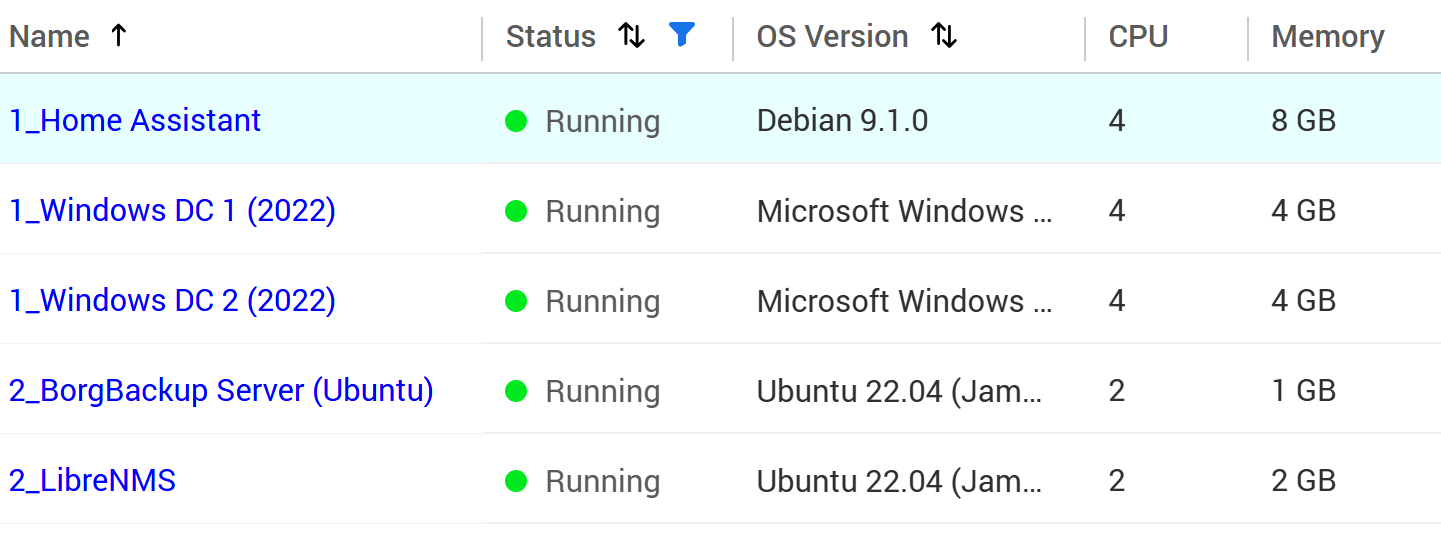Open the Status column filter
1441x534 pixels.
click(x=681, y=36)
